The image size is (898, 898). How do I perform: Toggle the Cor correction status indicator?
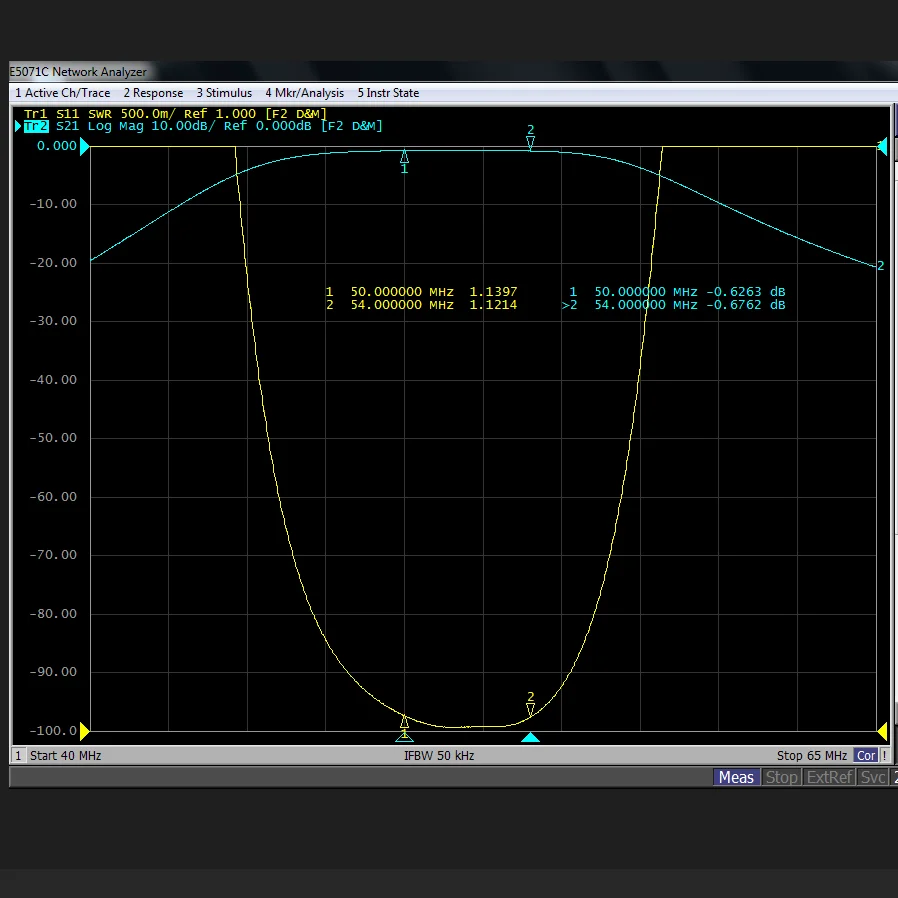click(866, 756)
